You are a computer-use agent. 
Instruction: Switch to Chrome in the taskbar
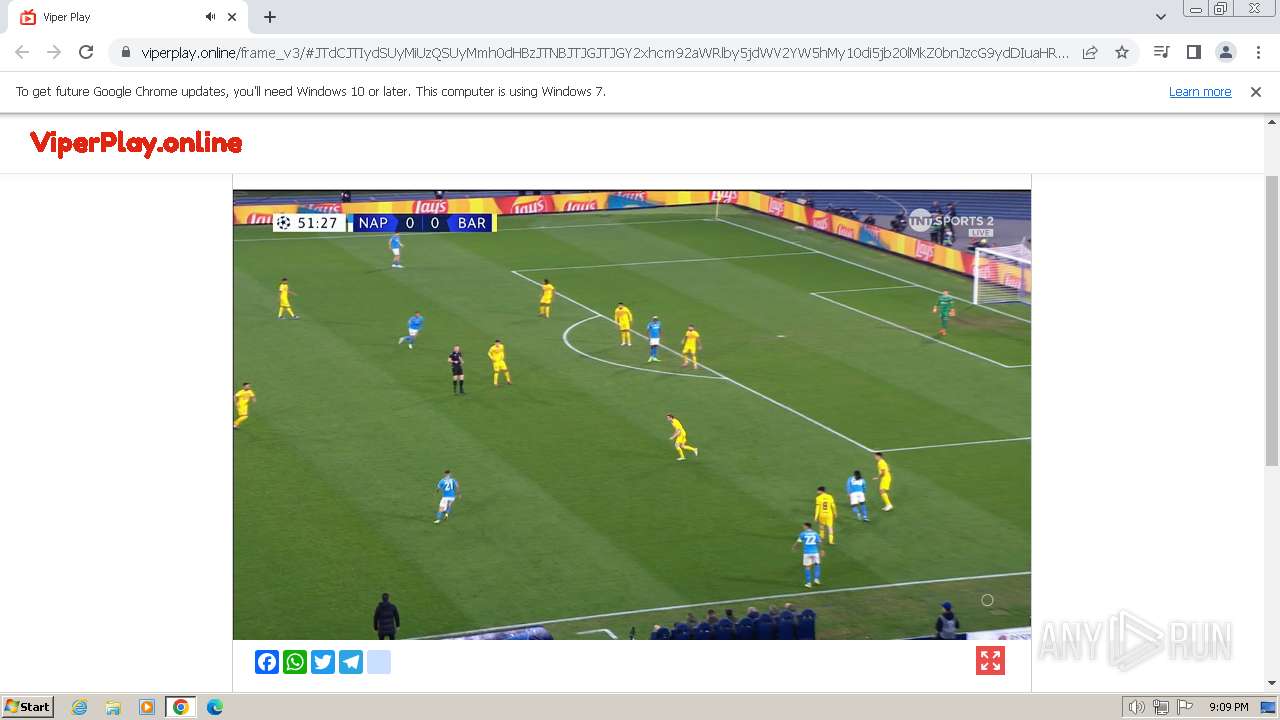[180, 707]
